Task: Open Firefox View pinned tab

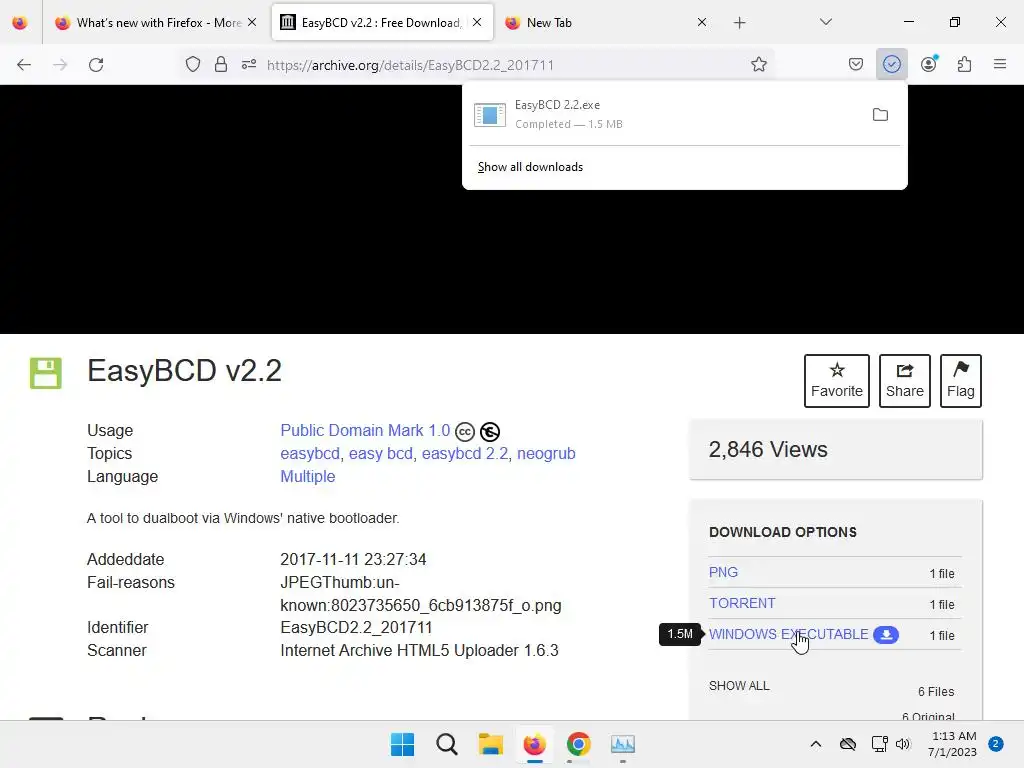Action: (x=20, y=23)
